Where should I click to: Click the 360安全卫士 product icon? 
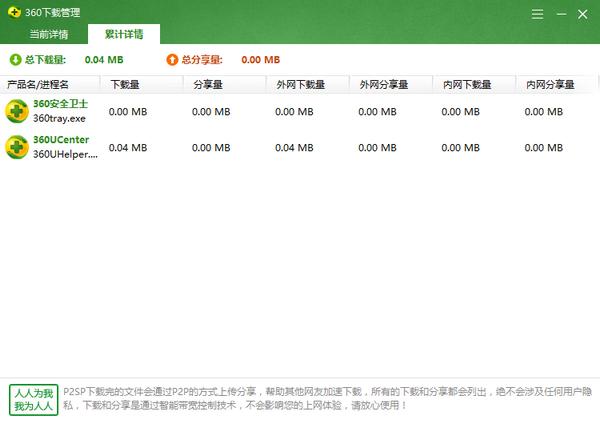click(17, 111)
